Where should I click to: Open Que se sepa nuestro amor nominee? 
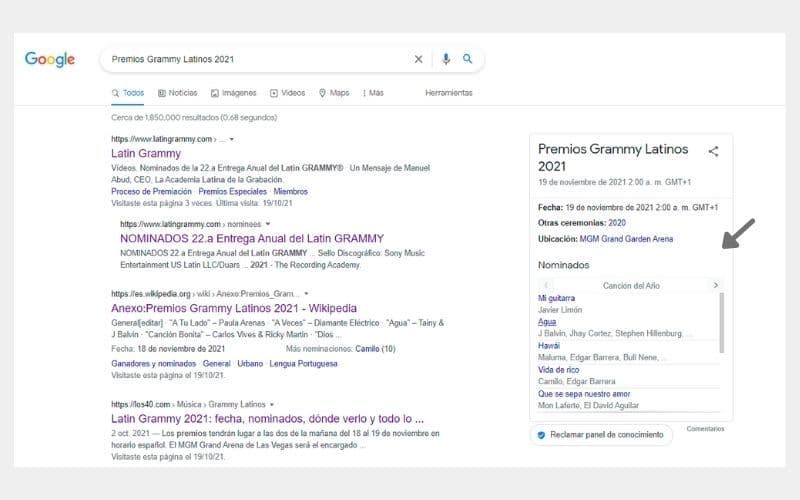click(584, 394)
